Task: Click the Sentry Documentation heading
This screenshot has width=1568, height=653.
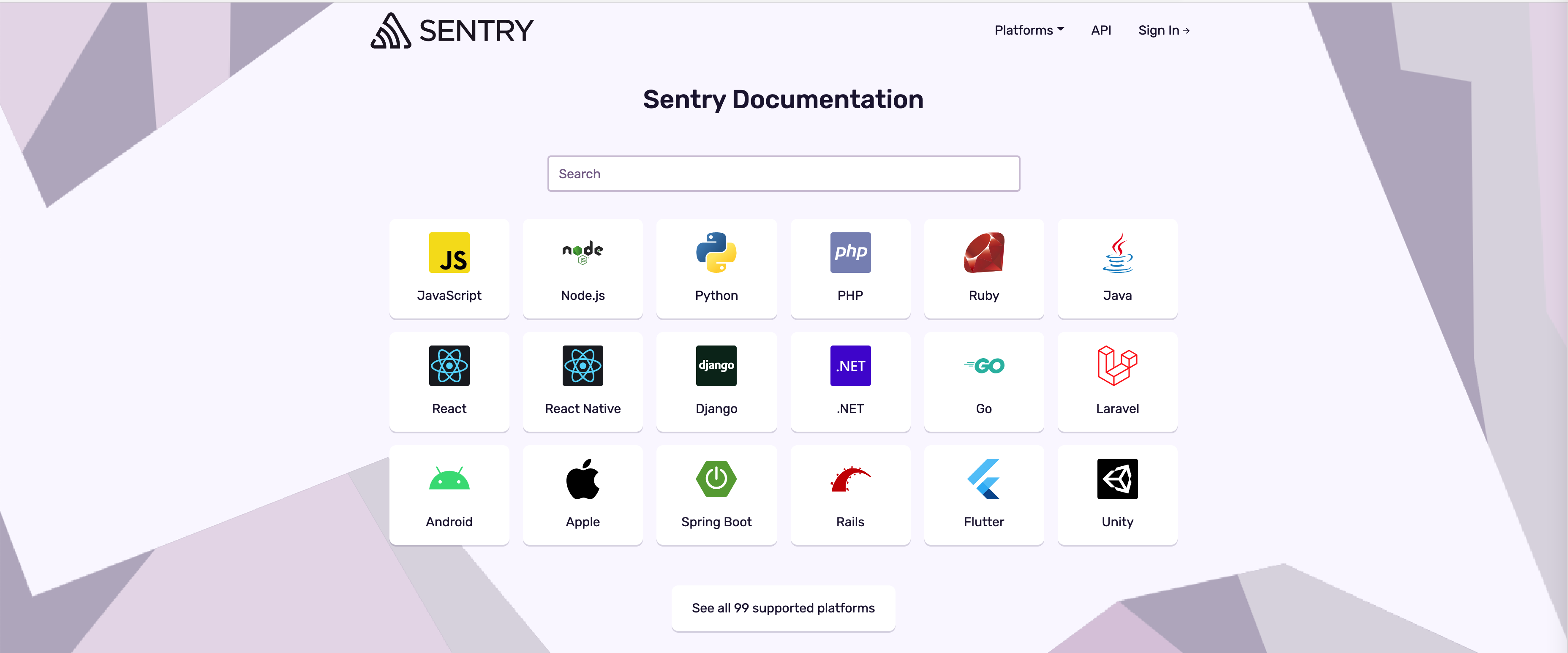Action: click(x=784, y=100)
